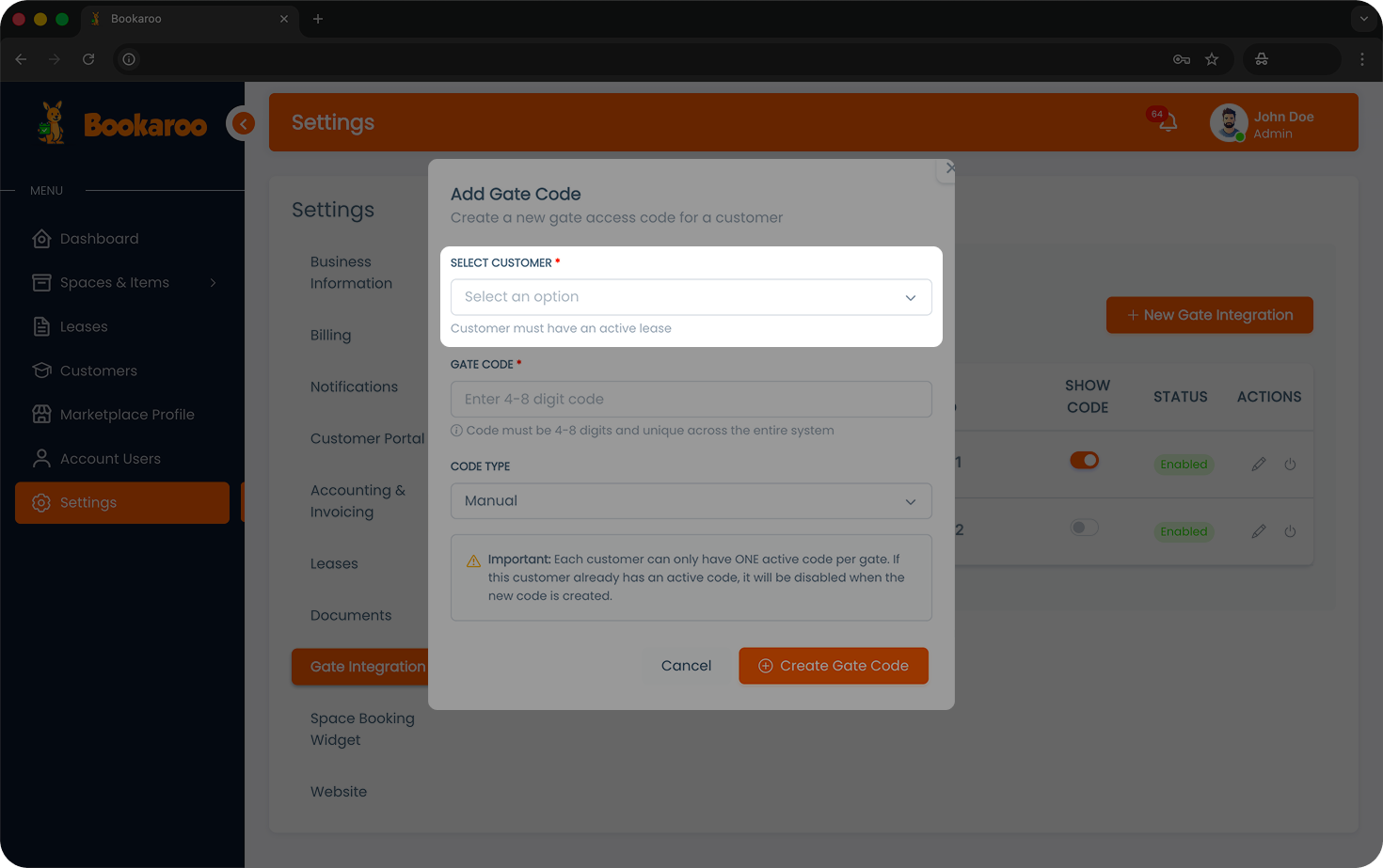Screen dimensions: 1383x868
Task: Open the Select Customer dropdown
Action: pos(691,297)
